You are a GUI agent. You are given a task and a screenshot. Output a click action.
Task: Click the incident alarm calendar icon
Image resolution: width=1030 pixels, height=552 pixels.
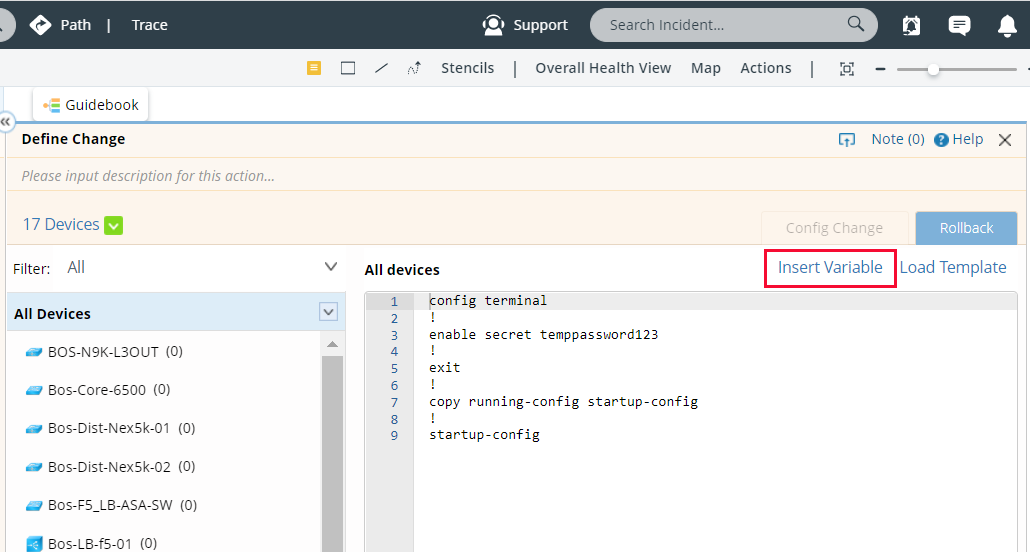pyautogui.click(x=911, y=25)
